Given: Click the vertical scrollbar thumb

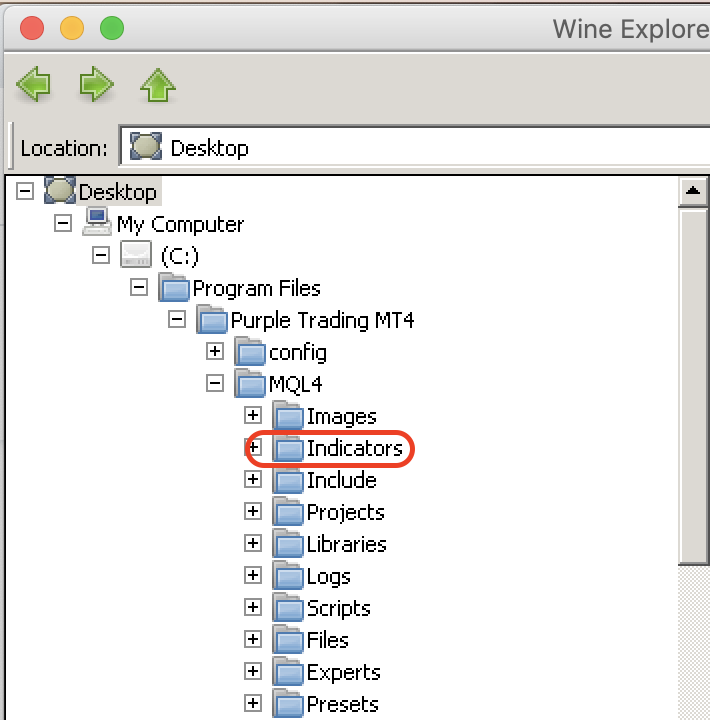Looking at the screenshot, I should (693, 385).
